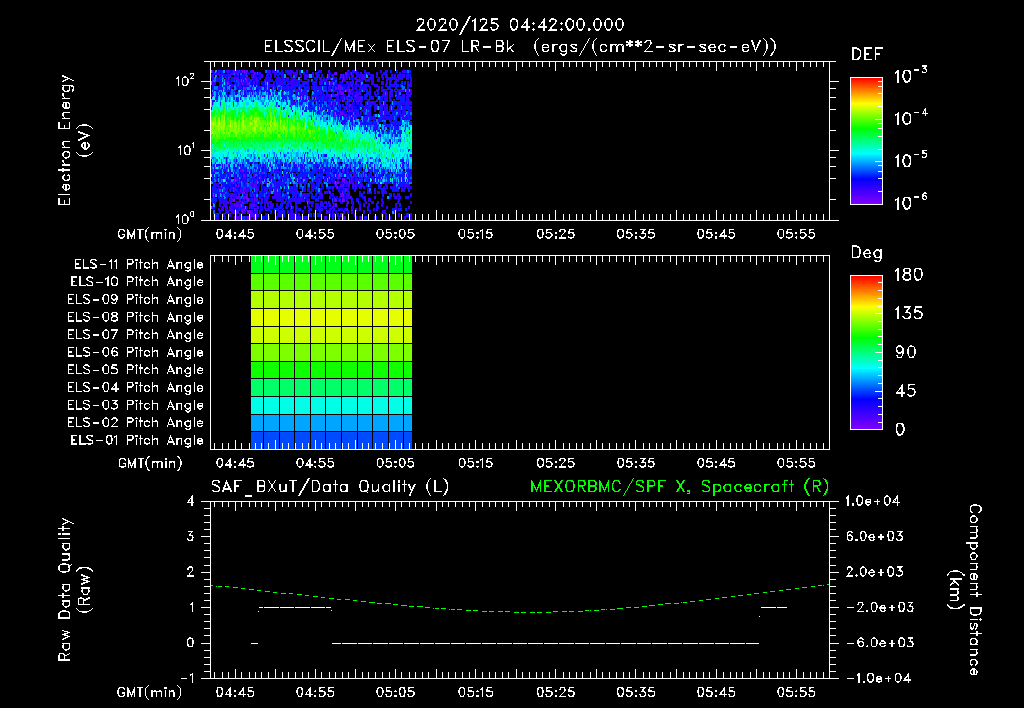This screenshot has height=708, width=1024.
Task: Click the 2.0e+03 distance axis value
Action: 874,571
